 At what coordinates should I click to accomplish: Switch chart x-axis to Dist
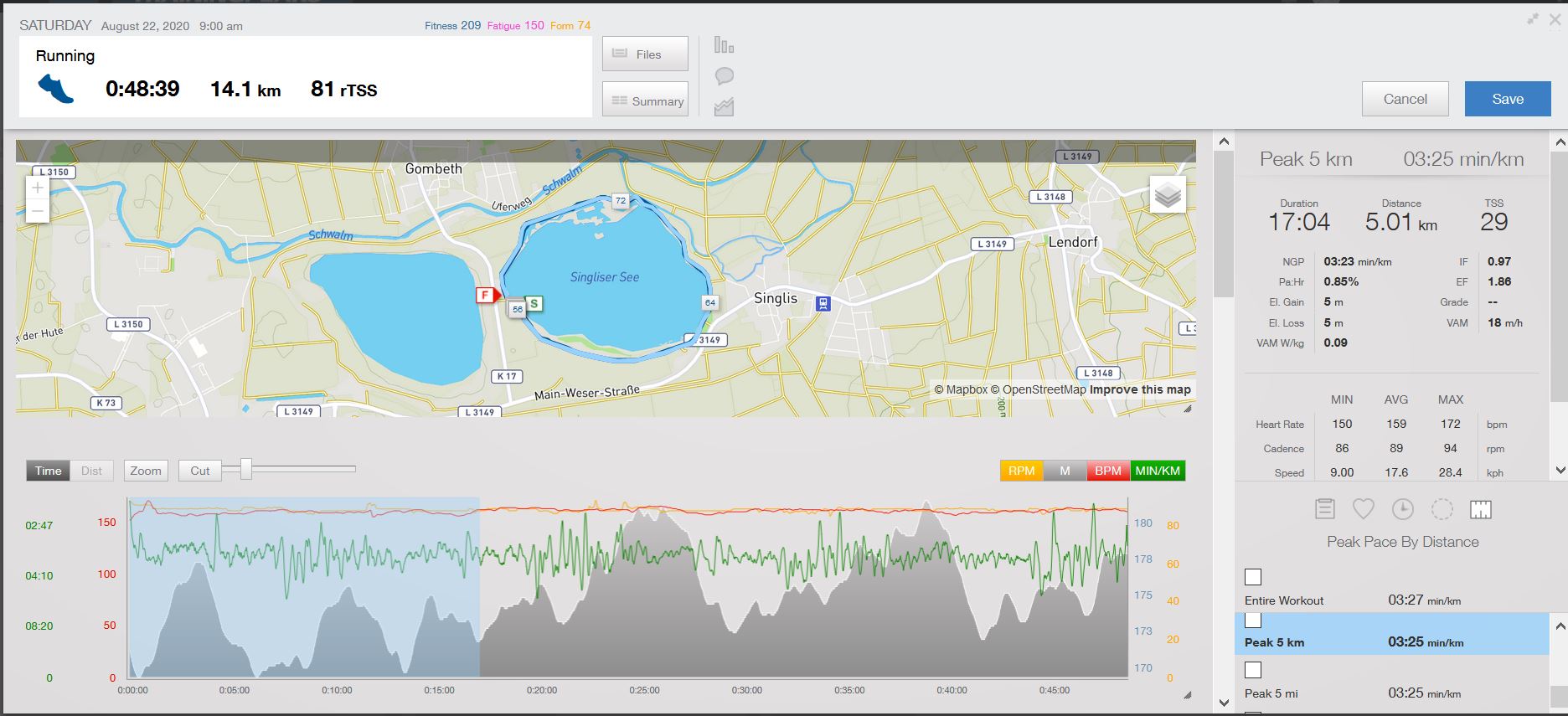point(91,471)
